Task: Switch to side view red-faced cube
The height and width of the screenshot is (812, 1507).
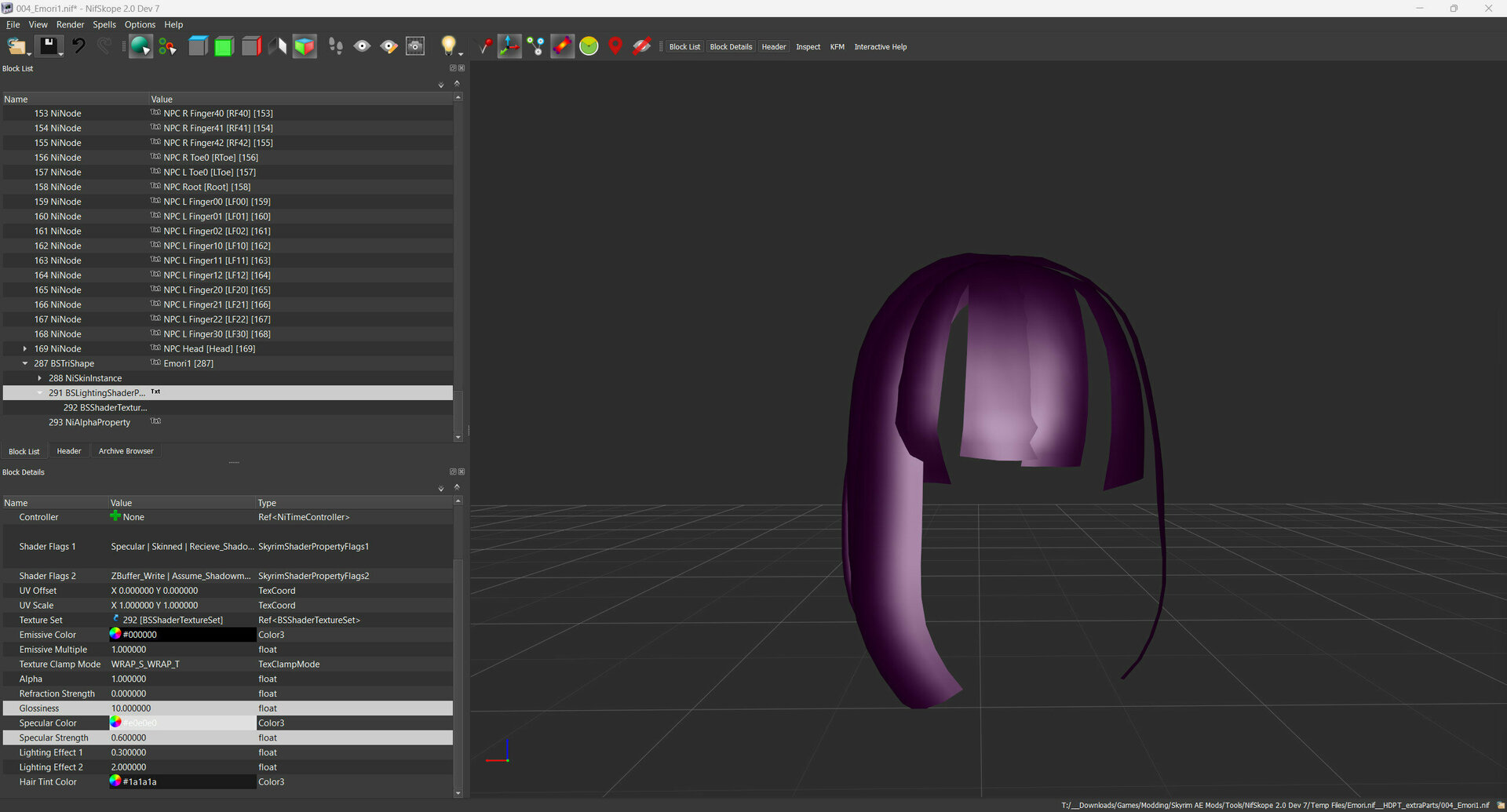Action: tap(251, 46)
